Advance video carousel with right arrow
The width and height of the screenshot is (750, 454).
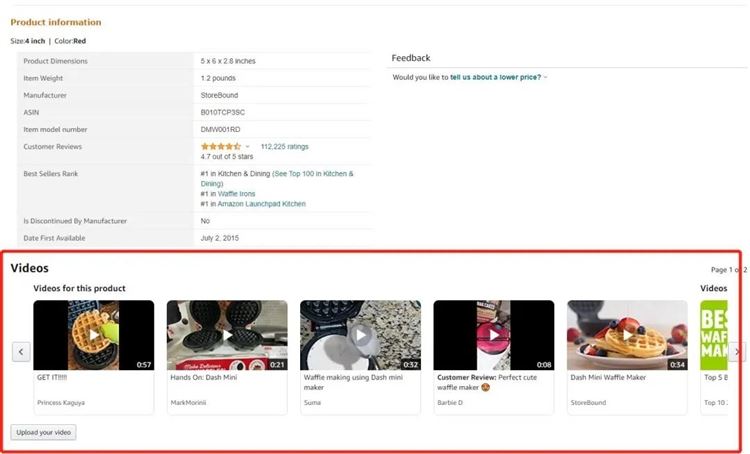click(737, 352)
